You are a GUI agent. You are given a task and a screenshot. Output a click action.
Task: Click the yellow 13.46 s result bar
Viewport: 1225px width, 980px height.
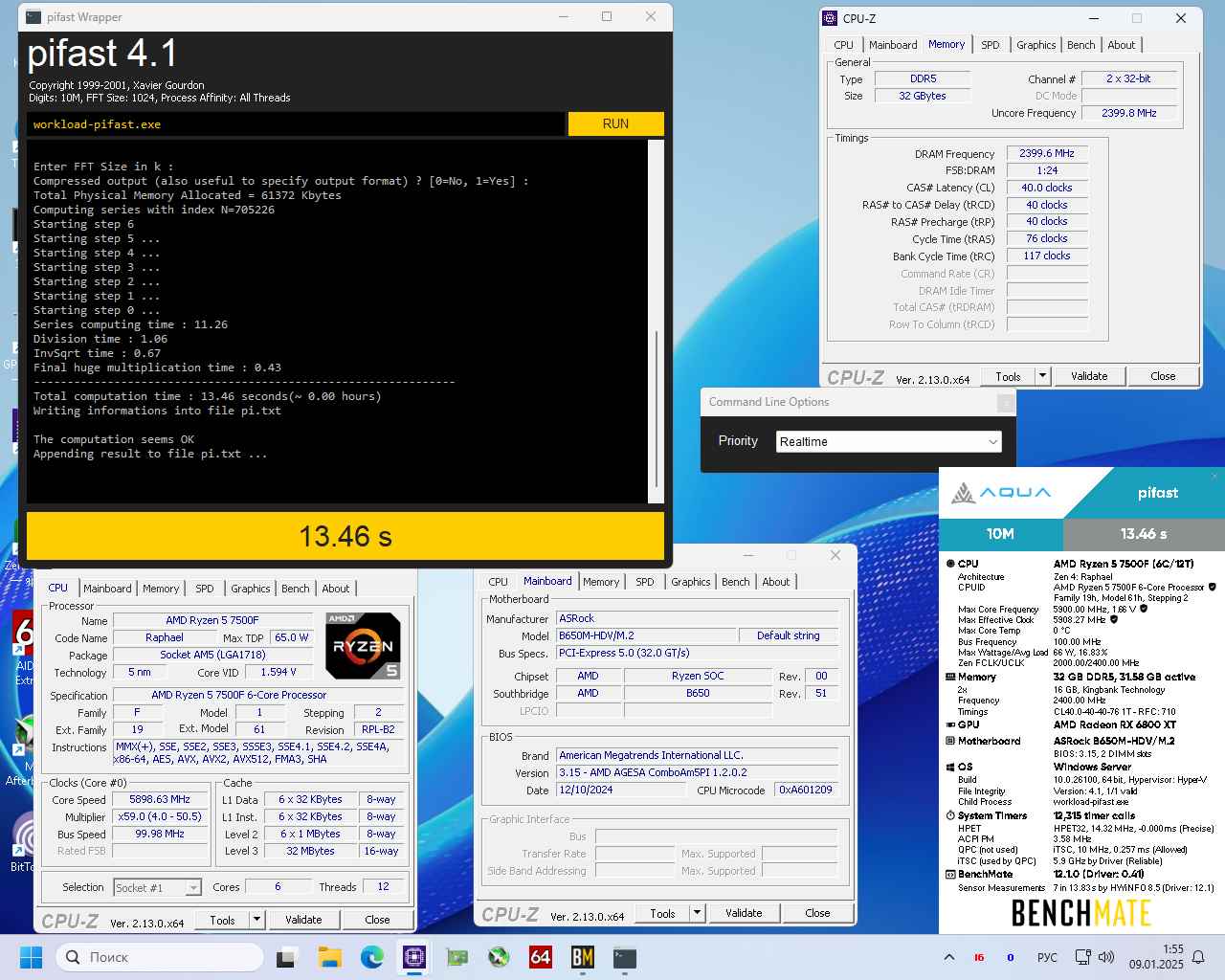click(345, 536)
